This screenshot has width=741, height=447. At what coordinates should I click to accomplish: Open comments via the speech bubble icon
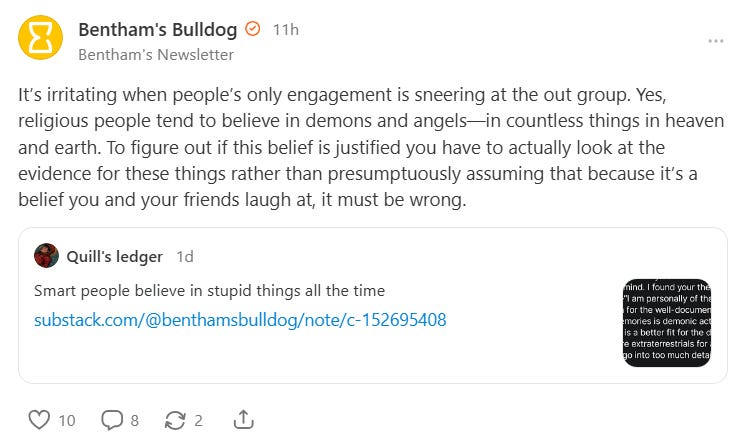click(109, 420)
